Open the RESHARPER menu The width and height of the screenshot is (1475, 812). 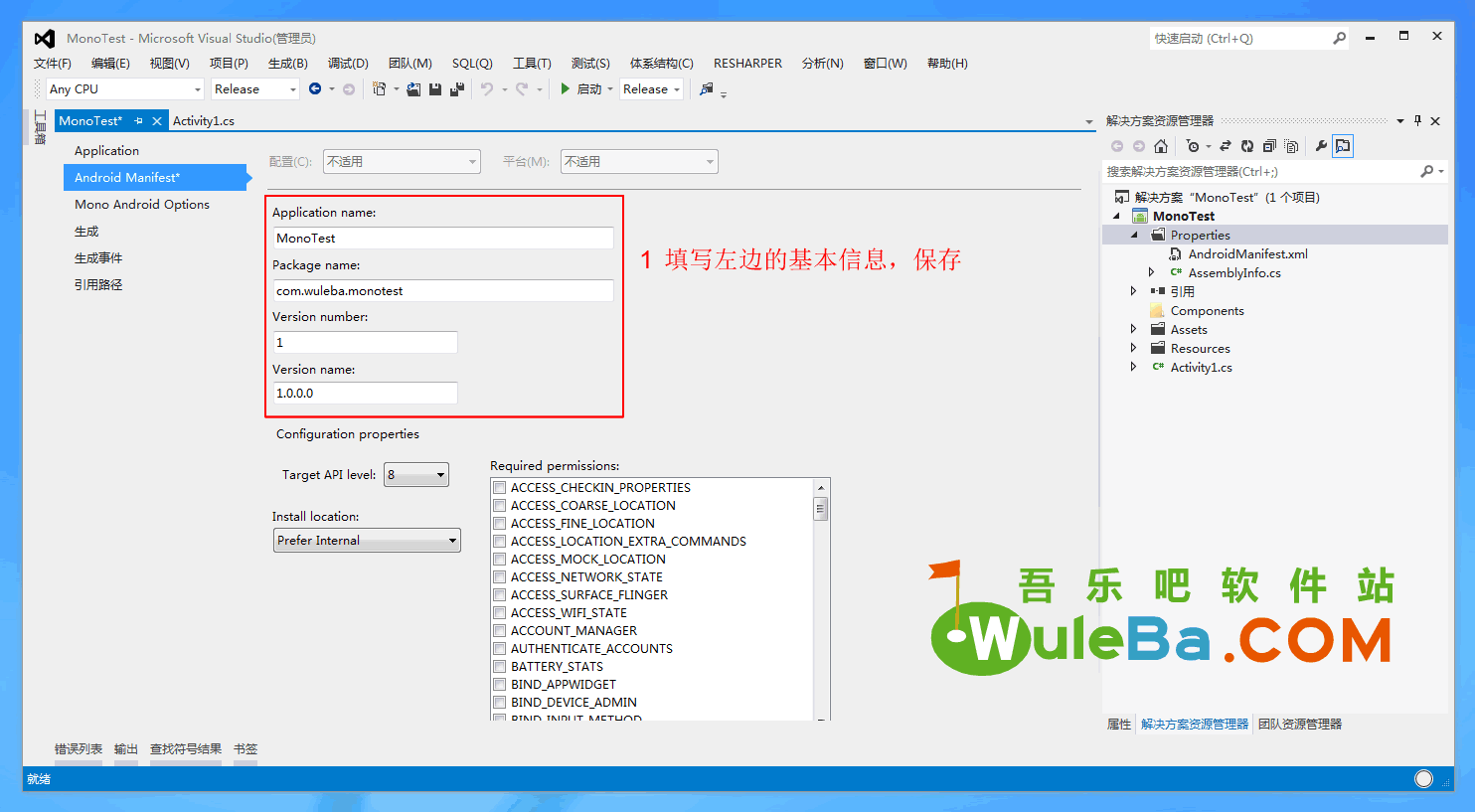click(747, 64)
